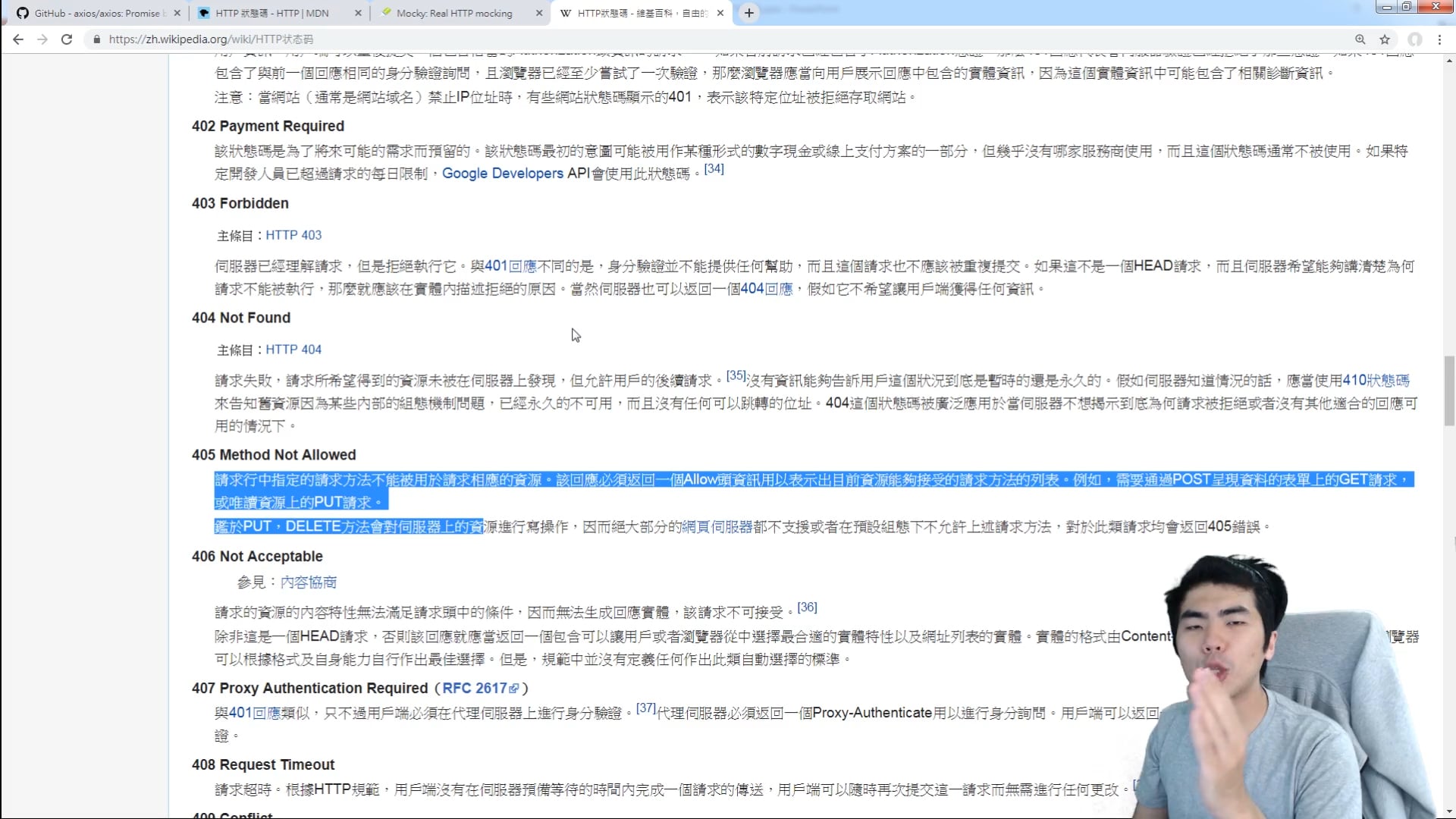Open the HTTP 403 main article link
Viewport: 1456px width, 819px height.
click(x=293, y=235)
